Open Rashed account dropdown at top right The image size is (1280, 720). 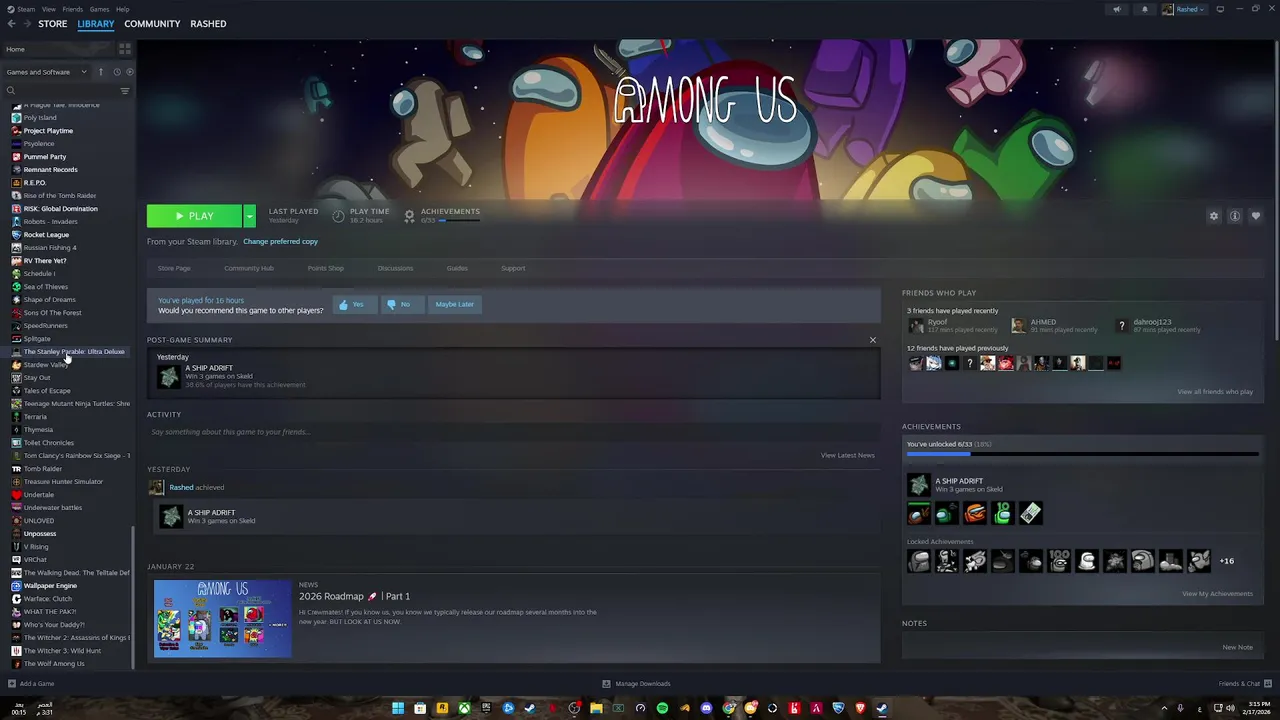pos(1183,9)
